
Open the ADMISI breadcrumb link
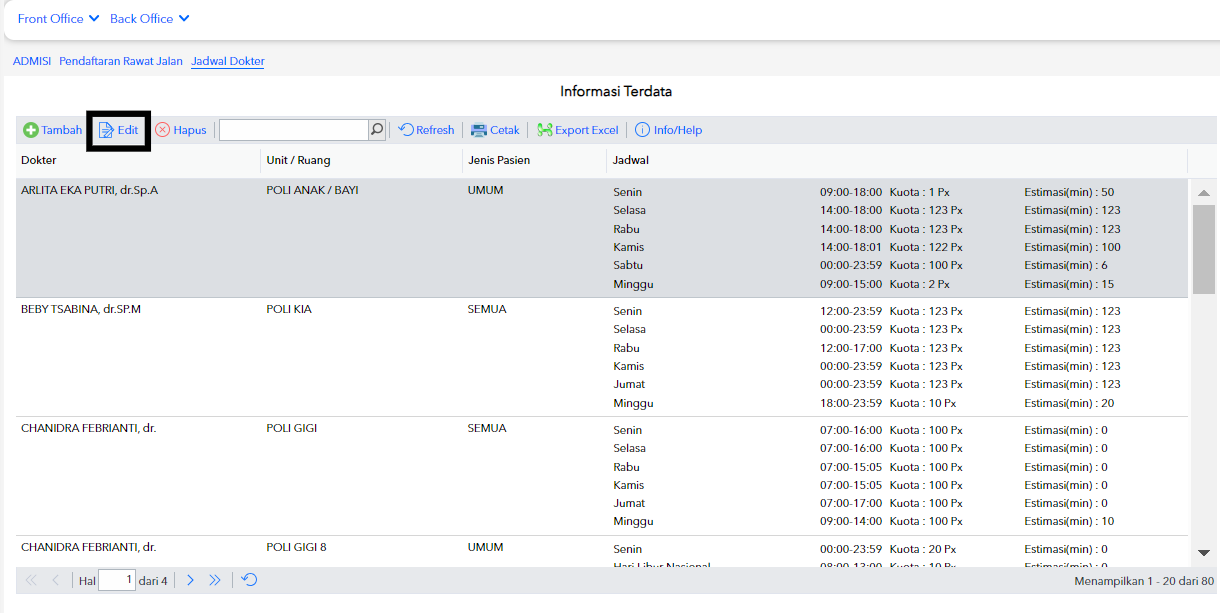[x=32, y=61]
